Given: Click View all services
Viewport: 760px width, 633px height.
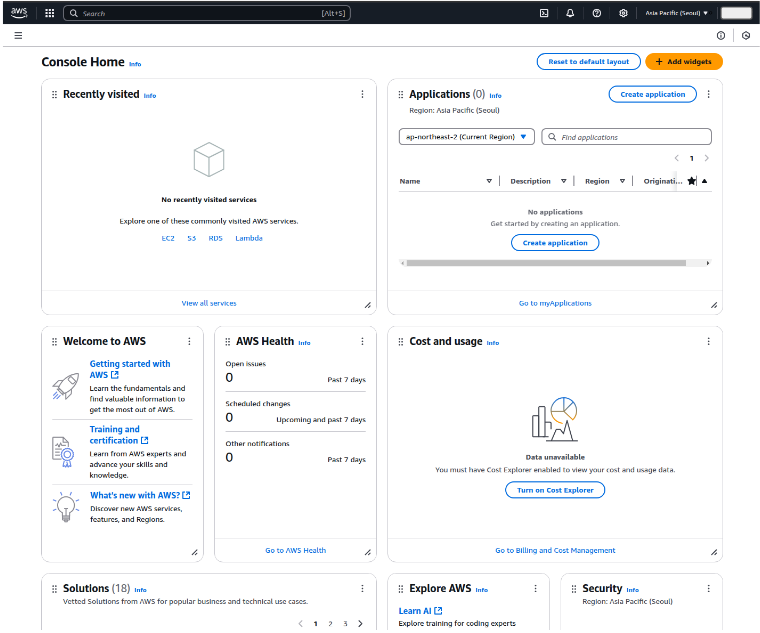Looking at the screenshot, I should point(209,303).
